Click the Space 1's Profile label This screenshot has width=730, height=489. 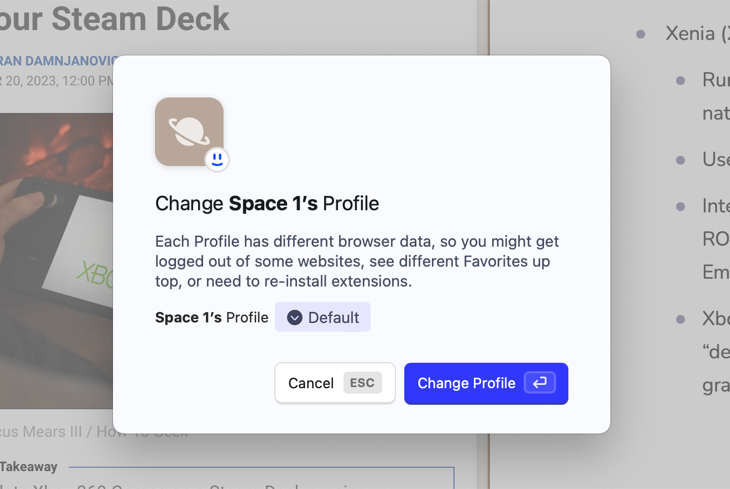(212, 318)
